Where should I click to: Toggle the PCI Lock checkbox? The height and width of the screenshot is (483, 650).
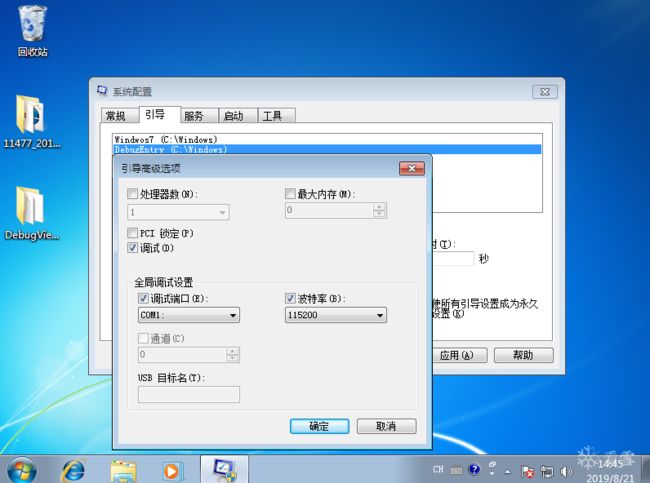132,233
